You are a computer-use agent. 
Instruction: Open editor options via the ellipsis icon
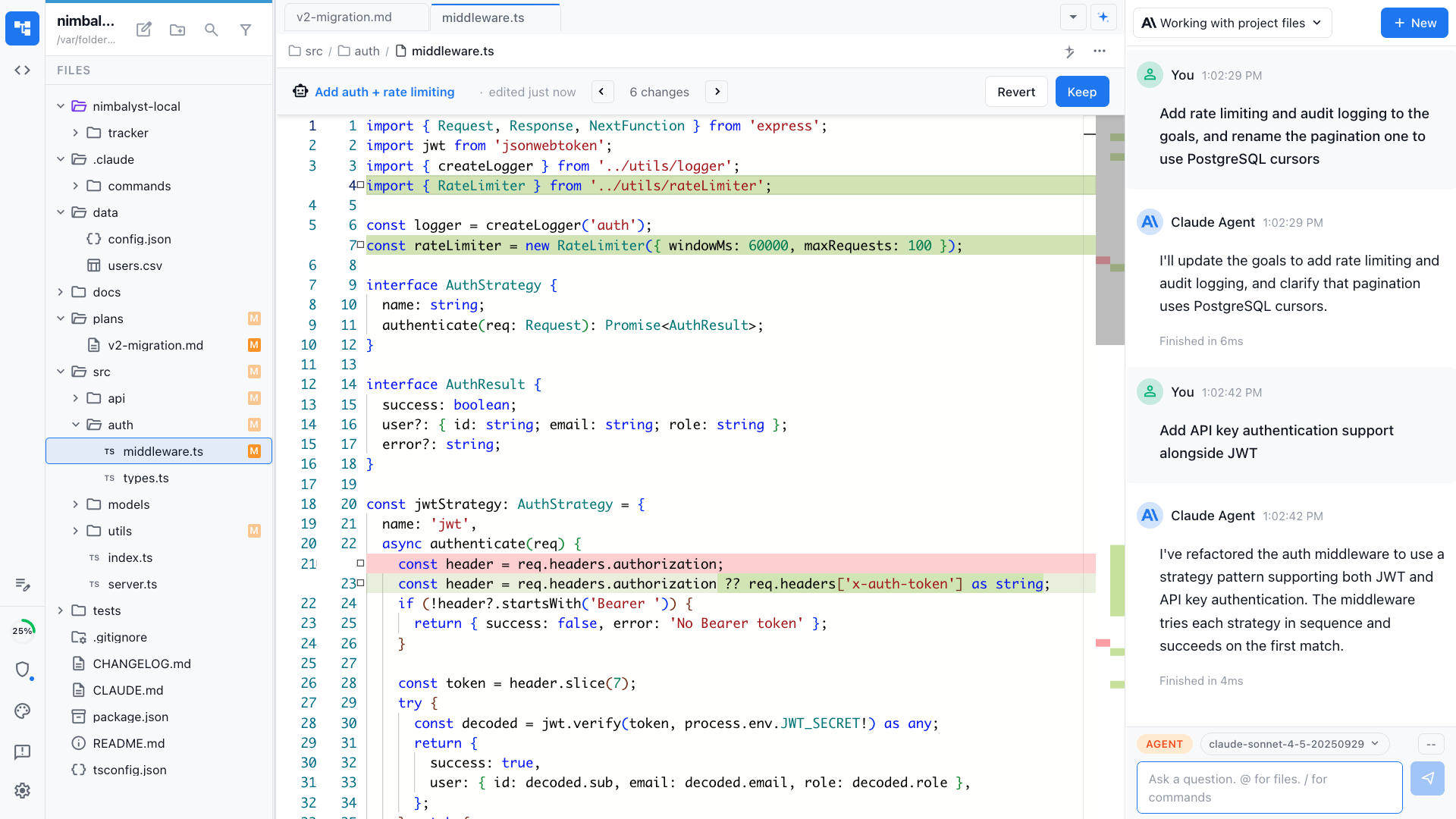pyautogui.click(x=1100, y=52)
